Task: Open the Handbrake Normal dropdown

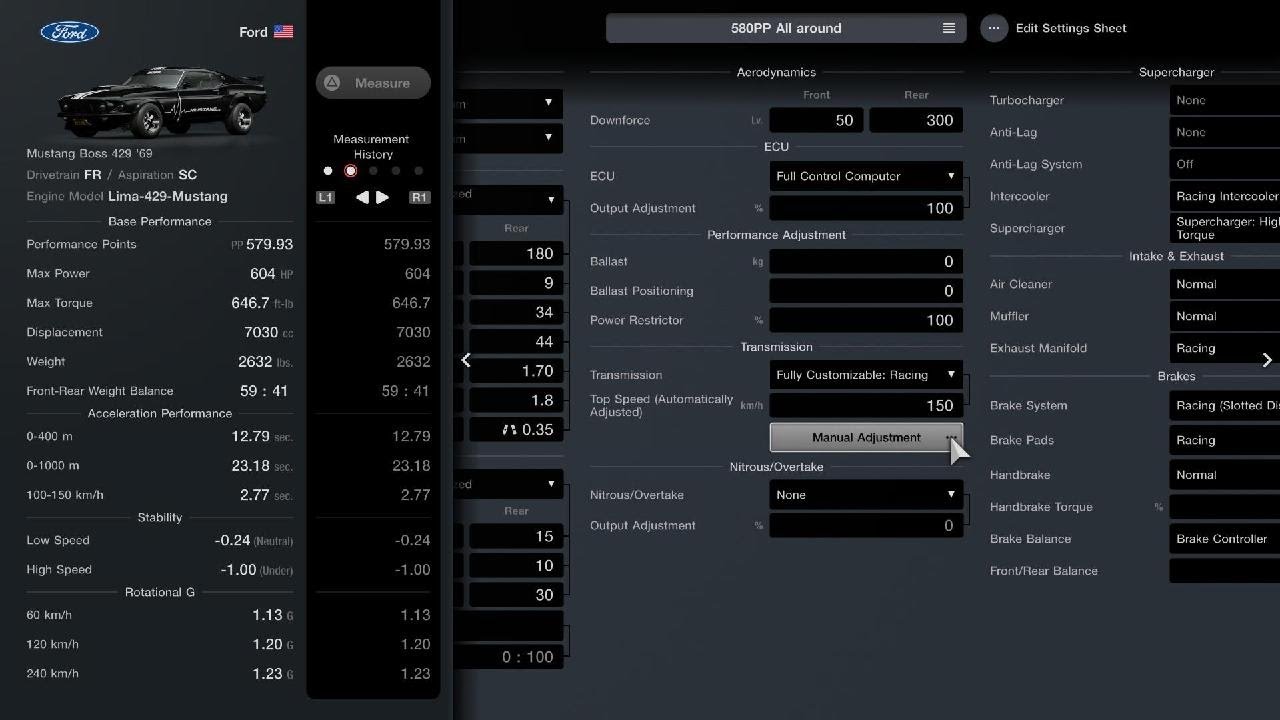Action: coord(1225,475)
